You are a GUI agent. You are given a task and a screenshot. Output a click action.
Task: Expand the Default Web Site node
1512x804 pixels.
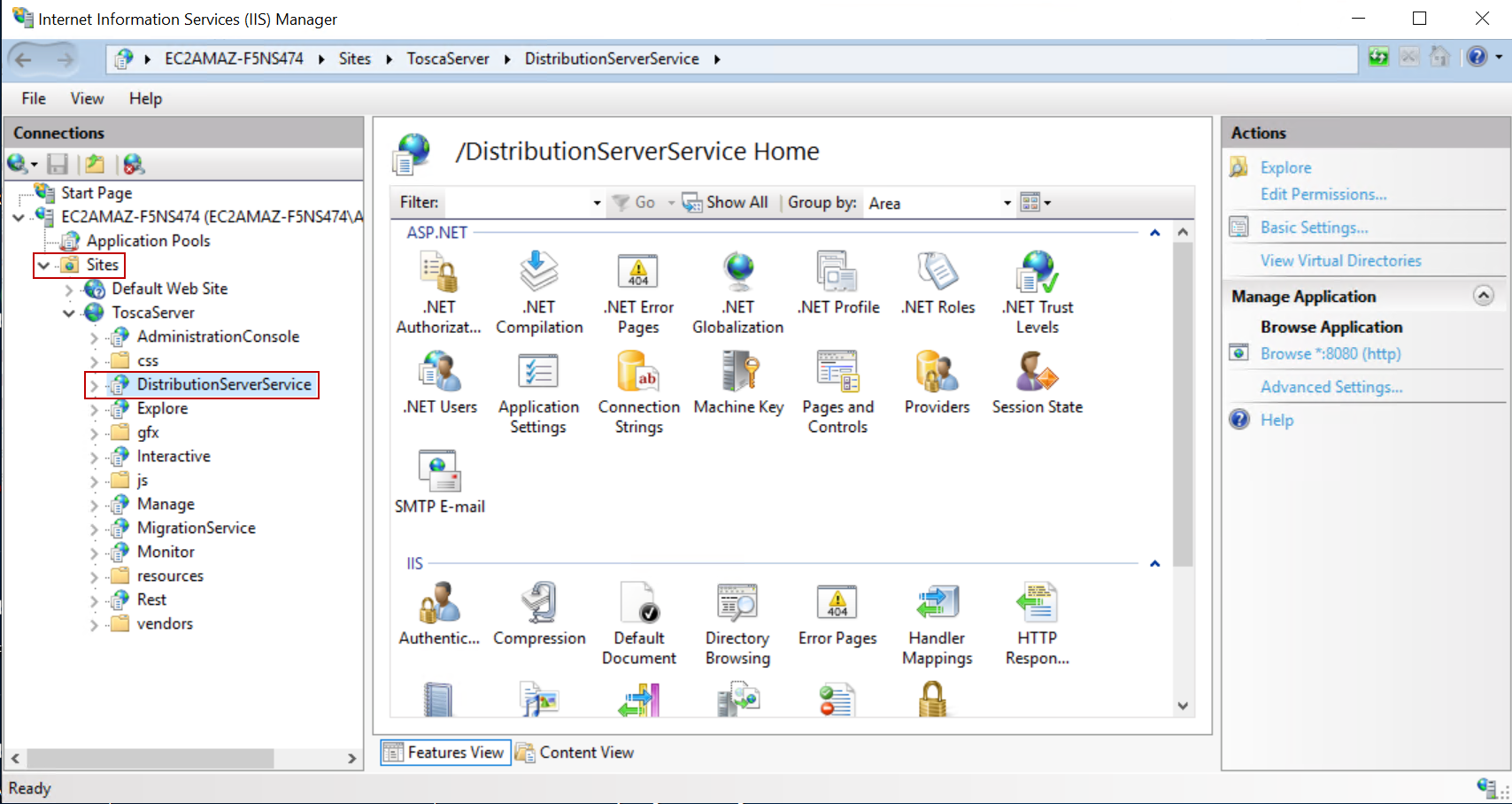click(69, 289)
